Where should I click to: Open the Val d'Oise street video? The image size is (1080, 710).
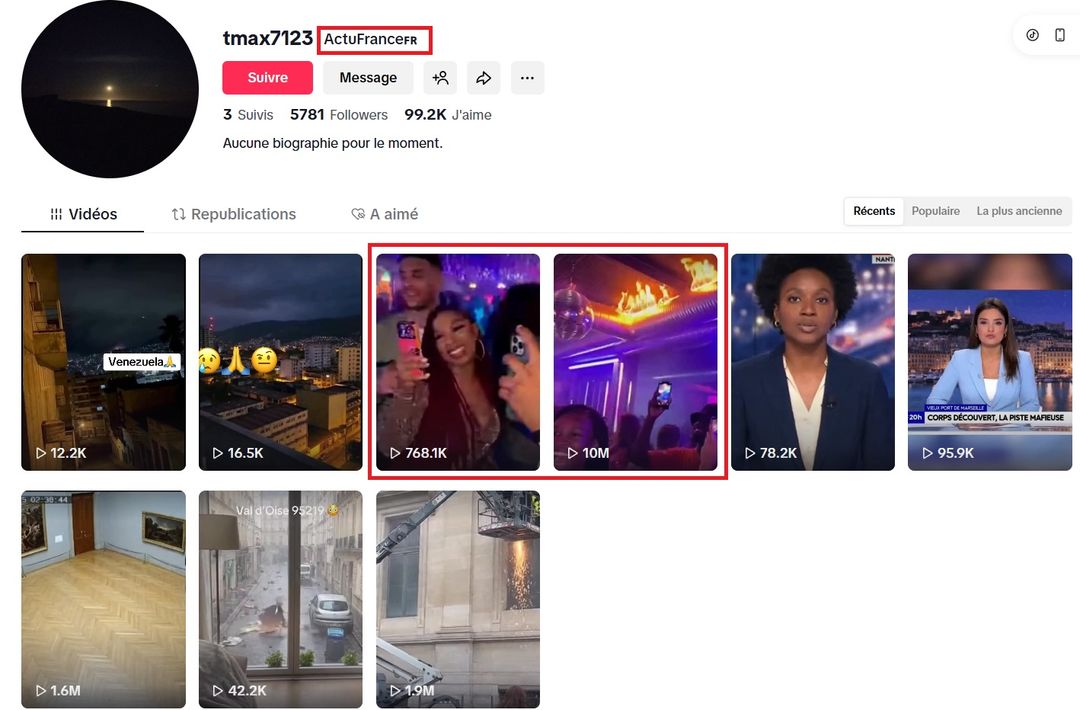[x=281, y=599]
